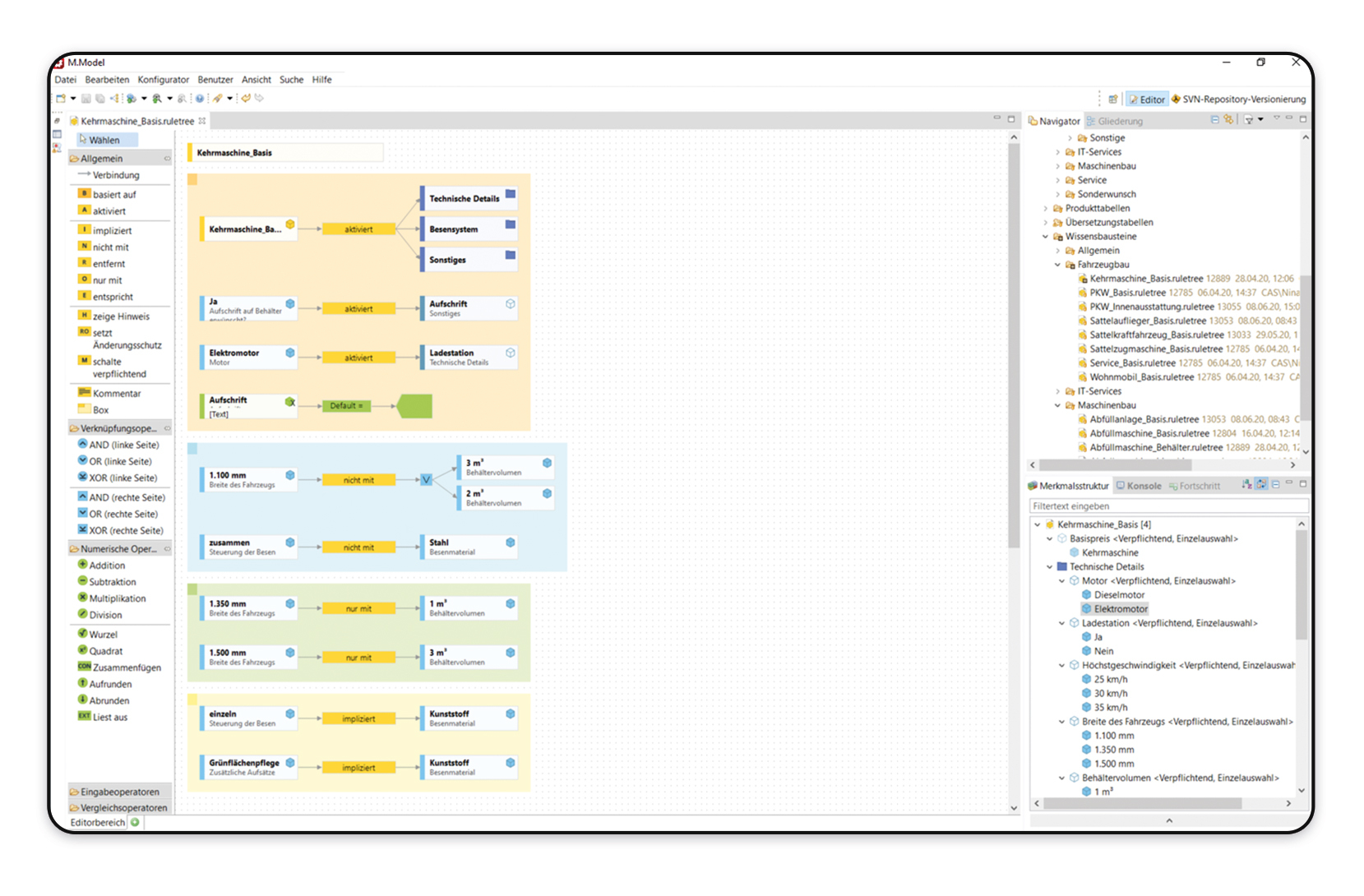The width and height of the screenshot is (1364, 896).
Task: Click the Editorbereich tab at bottom
Action: (98, 822)
